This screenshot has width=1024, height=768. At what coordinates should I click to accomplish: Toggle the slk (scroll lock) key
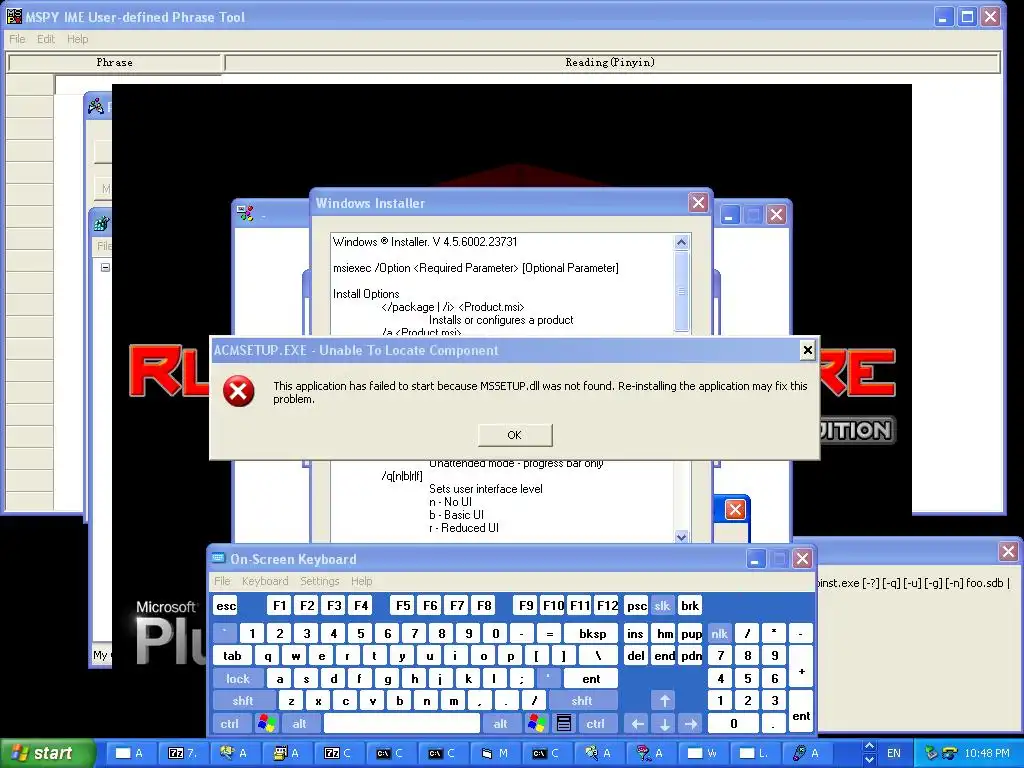click(662, 605)
